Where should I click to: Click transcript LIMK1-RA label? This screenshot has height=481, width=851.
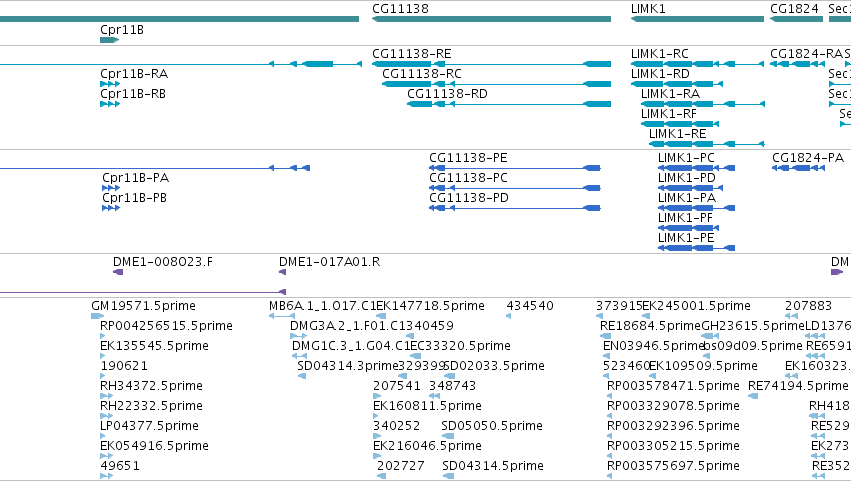tap(670, 94)
